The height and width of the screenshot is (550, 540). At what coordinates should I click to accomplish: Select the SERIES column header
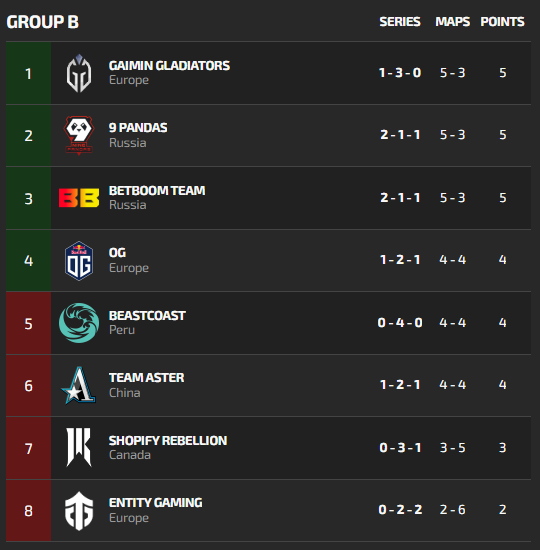click(400, 22)
